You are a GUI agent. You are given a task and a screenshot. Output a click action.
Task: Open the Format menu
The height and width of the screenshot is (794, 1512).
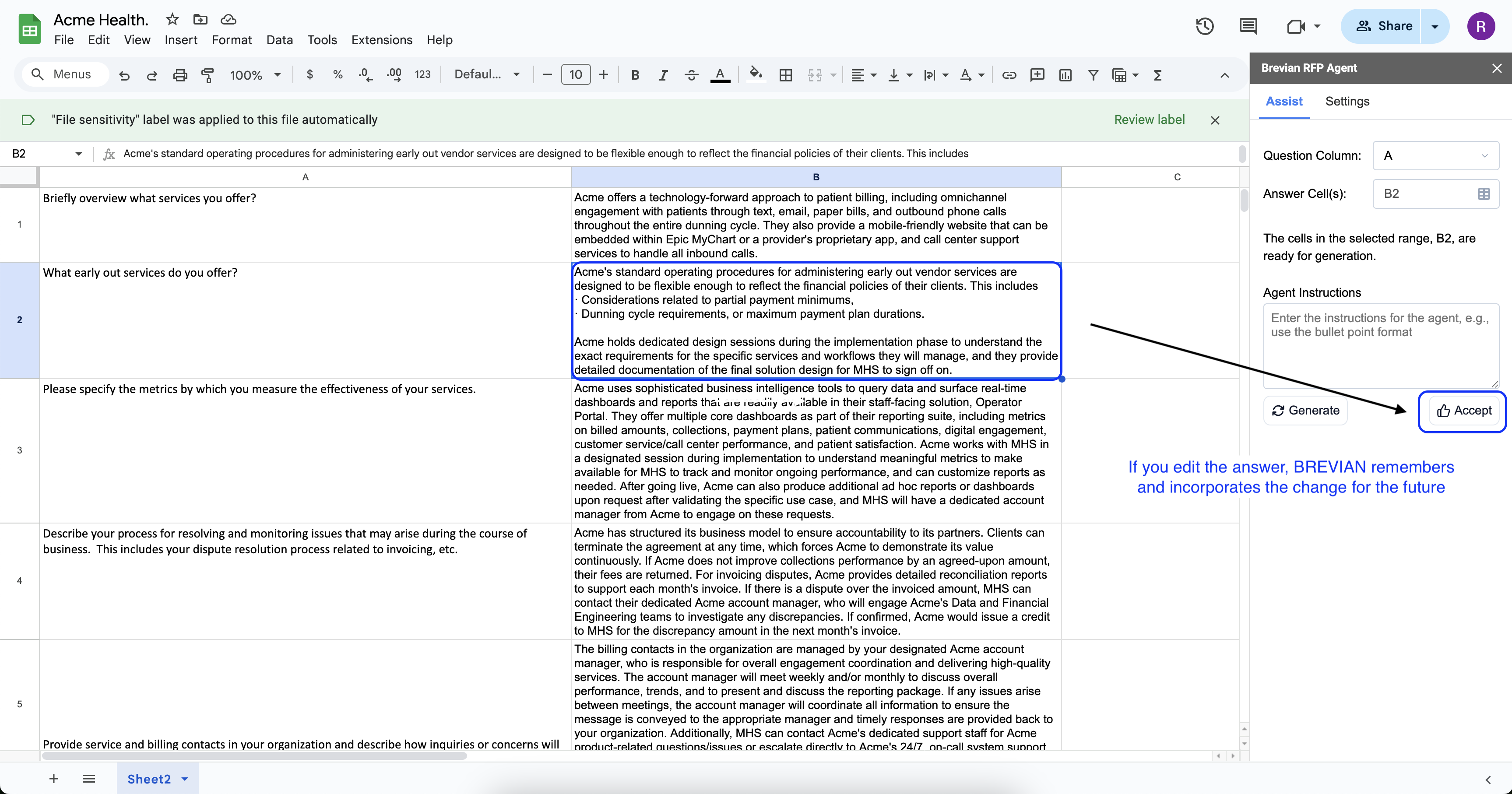click(231, 40)
